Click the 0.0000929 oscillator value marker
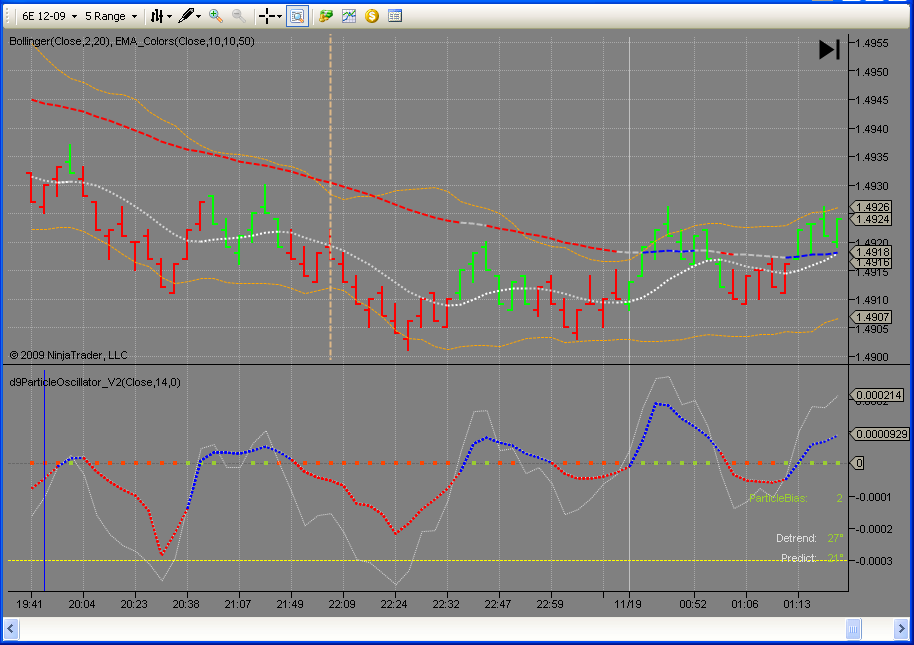 pos(880,434)
